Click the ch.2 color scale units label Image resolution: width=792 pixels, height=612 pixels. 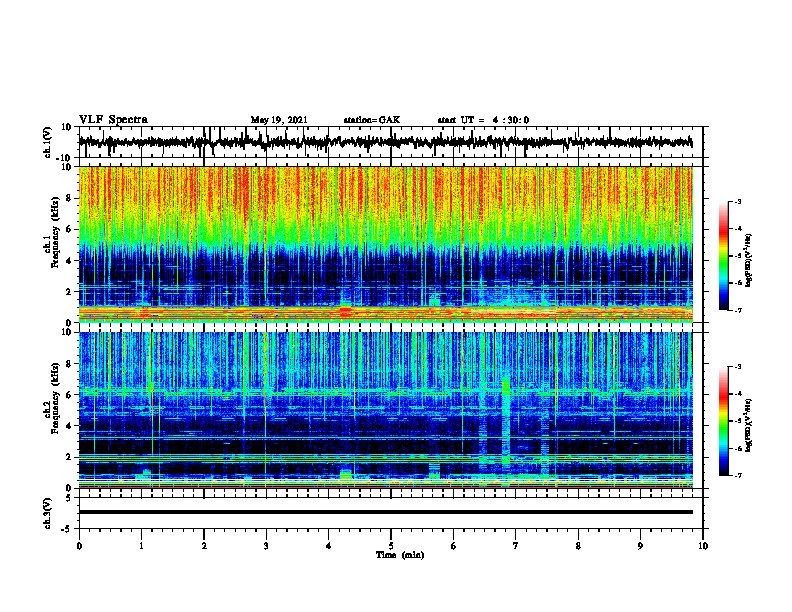pyautogui.click(x=749, y=425)
